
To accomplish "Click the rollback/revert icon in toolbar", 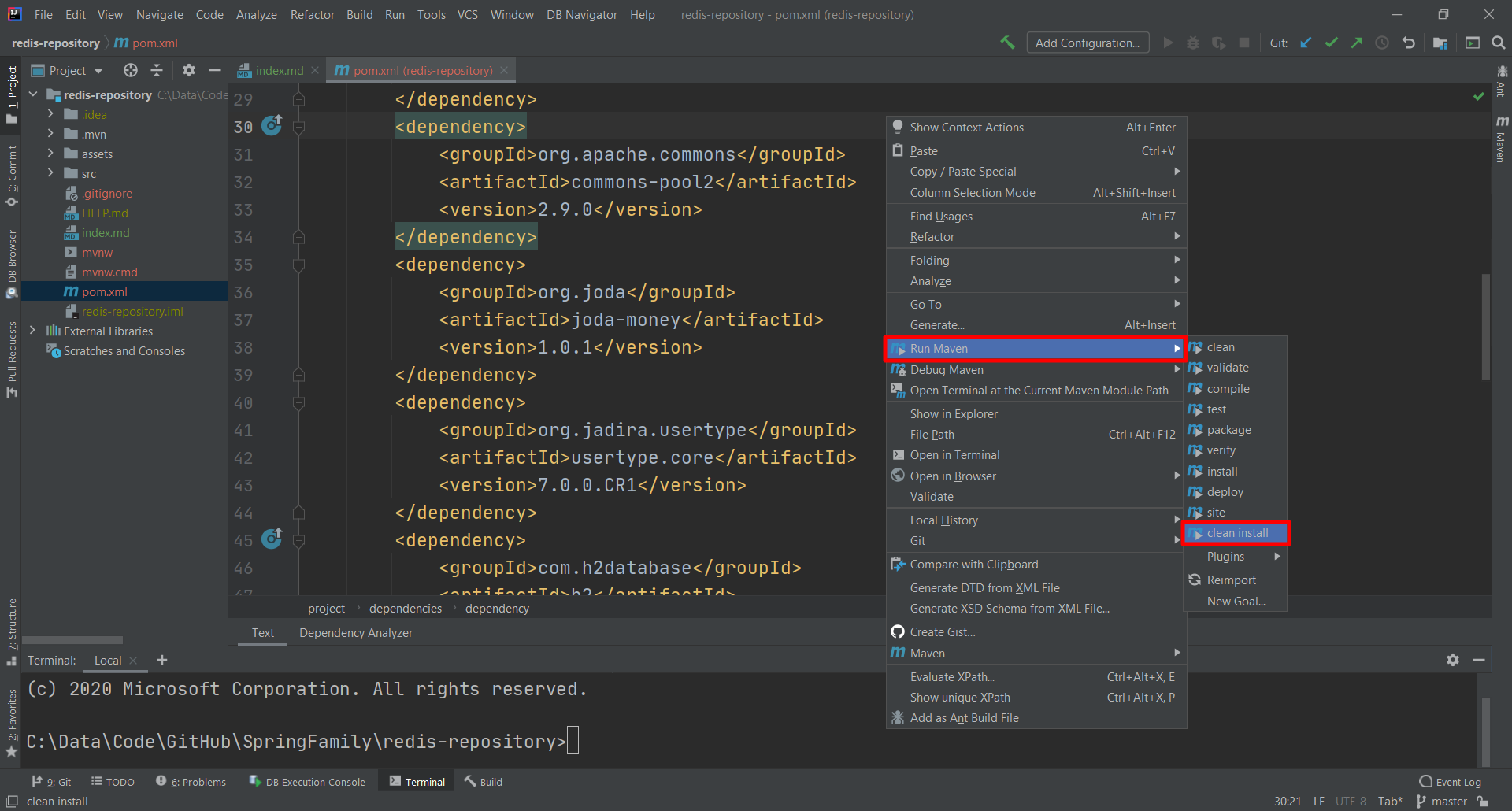I will coord(1408,43).
